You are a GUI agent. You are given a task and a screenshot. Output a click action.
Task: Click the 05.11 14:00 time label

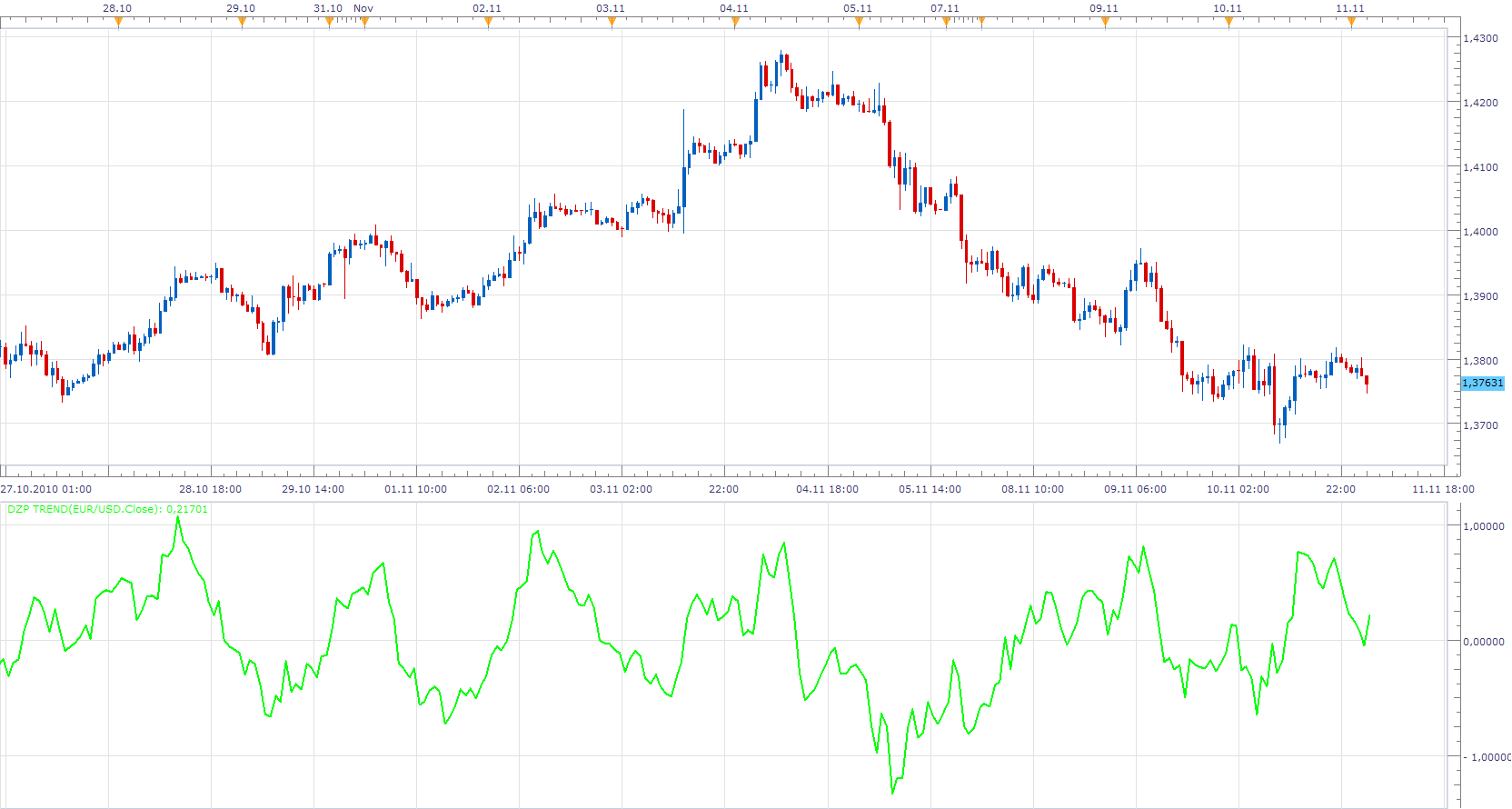(x=930, y=489)
